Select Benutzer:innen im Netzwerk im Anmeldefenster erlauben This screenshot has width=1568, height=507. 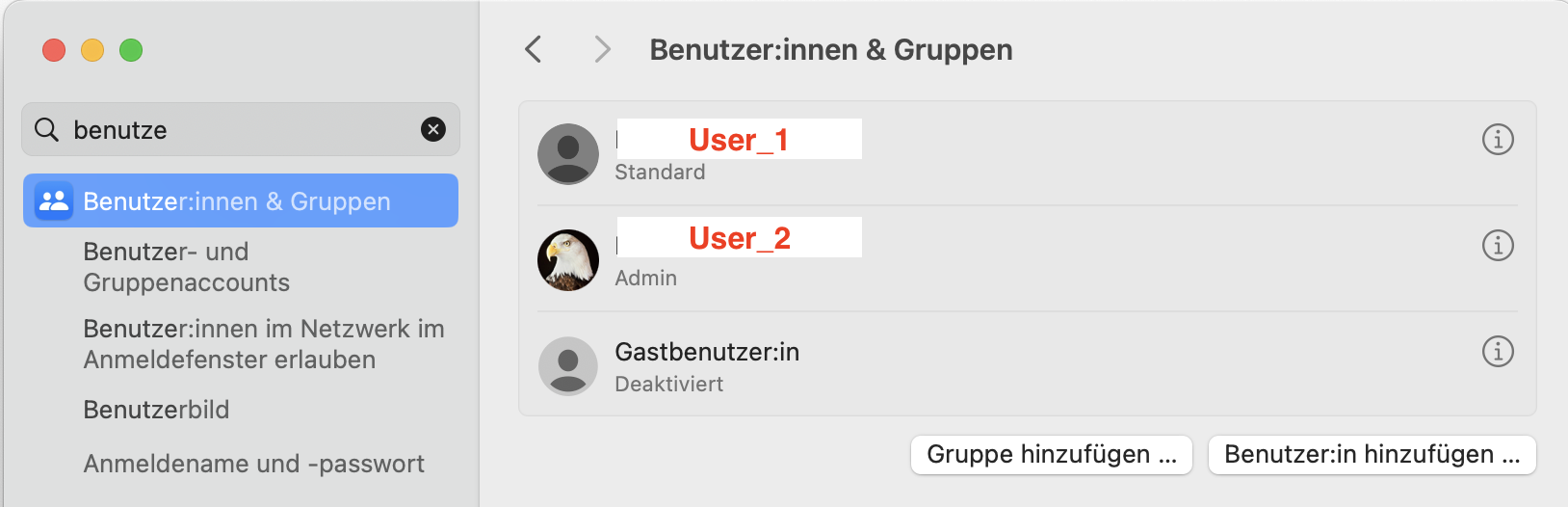point(264,344)
